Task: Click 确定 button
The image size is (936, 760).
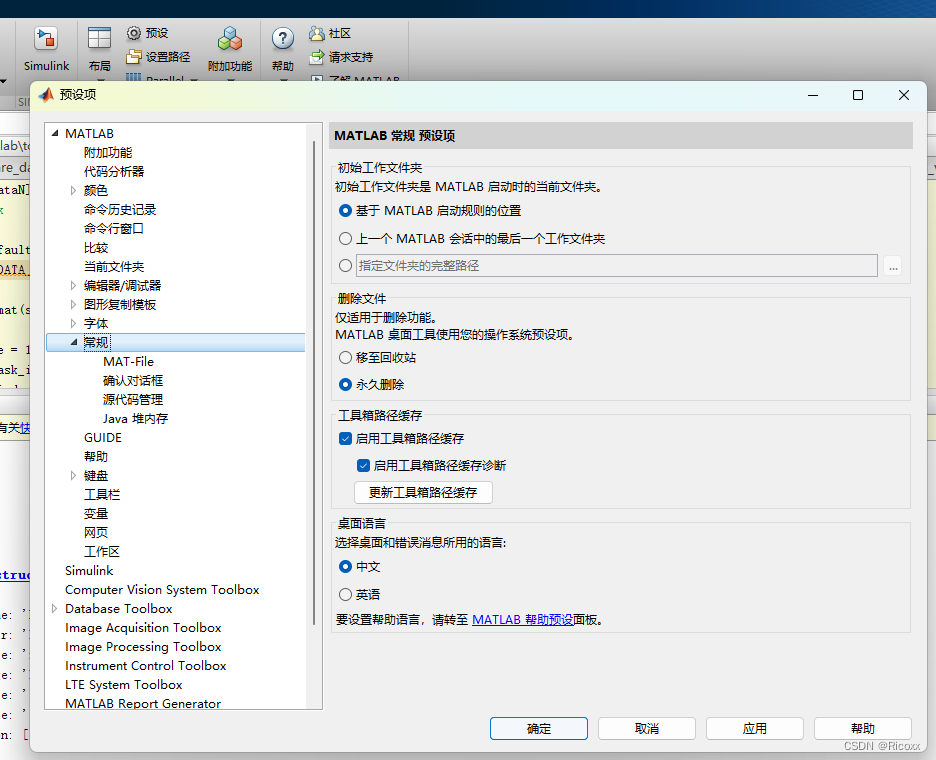Action: [539, 729]
